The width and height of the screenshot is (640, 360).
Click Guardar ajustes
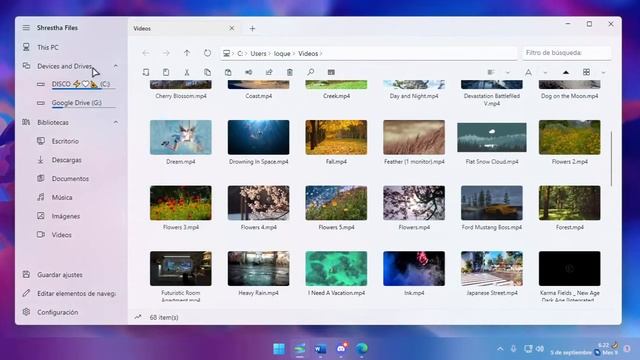click(60, 275)
